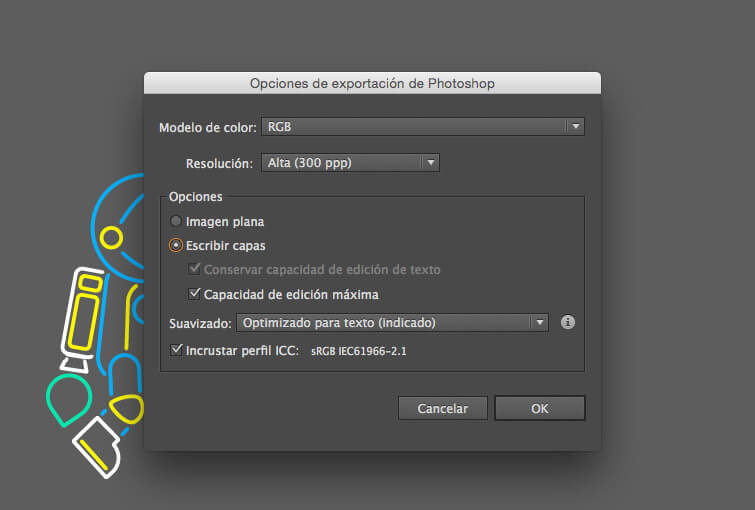Click the dialog title Opciones de exportación de Photoshop
755x510 pixels.
pyautogui.click(x=372, y=83)
